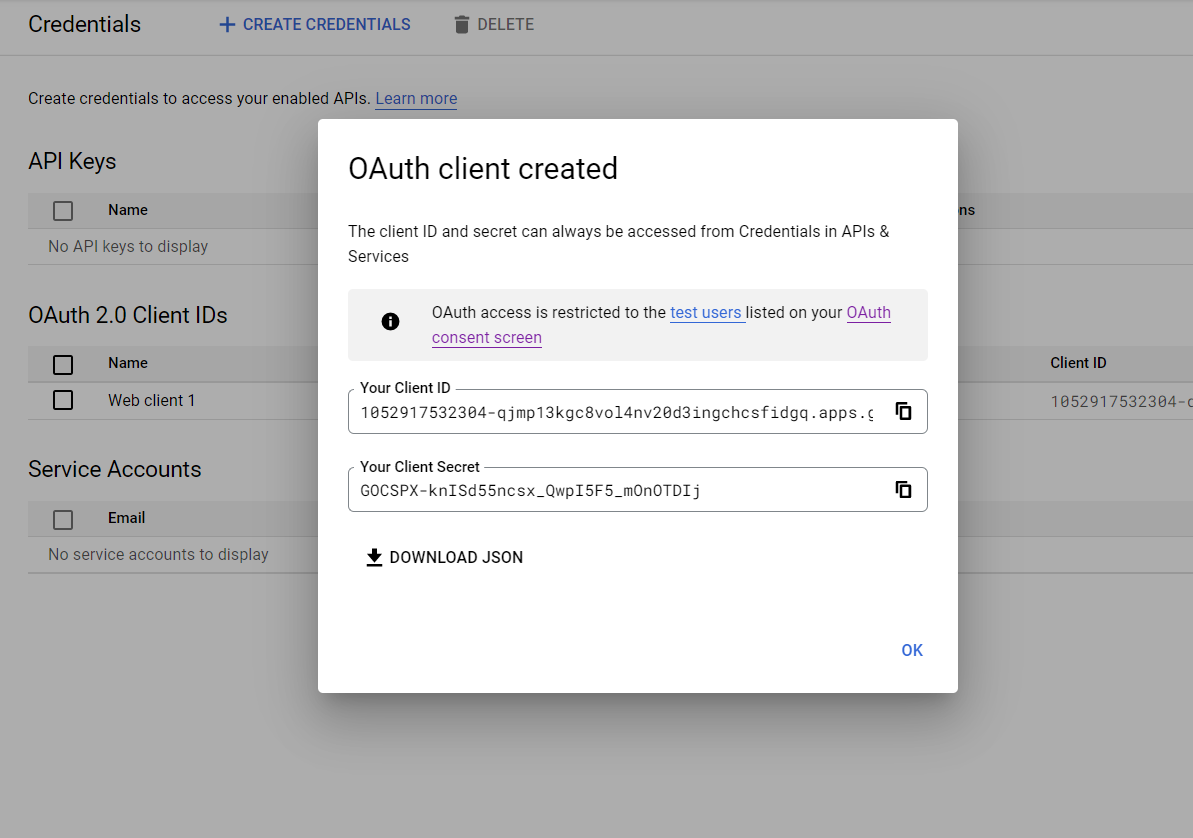The width and height of the screenshot is (1193, 838).
Task: Click DOWNLOAD JSON to save credentials
Action: click(455, 557)
